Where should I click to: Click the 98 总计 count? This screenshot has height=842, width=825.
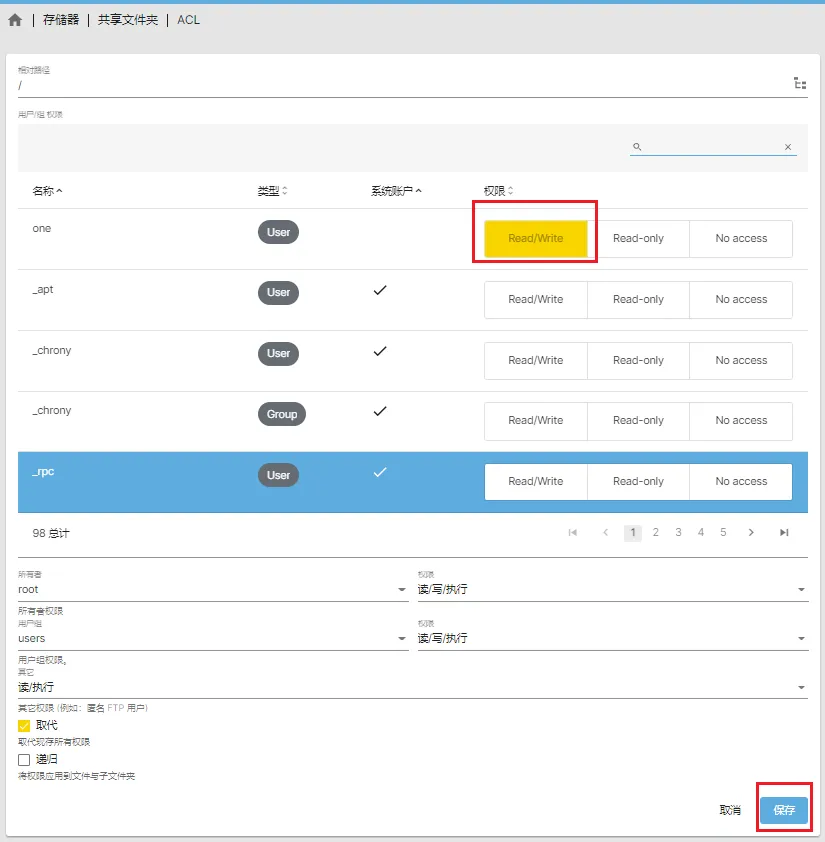[x=51, y=533]
